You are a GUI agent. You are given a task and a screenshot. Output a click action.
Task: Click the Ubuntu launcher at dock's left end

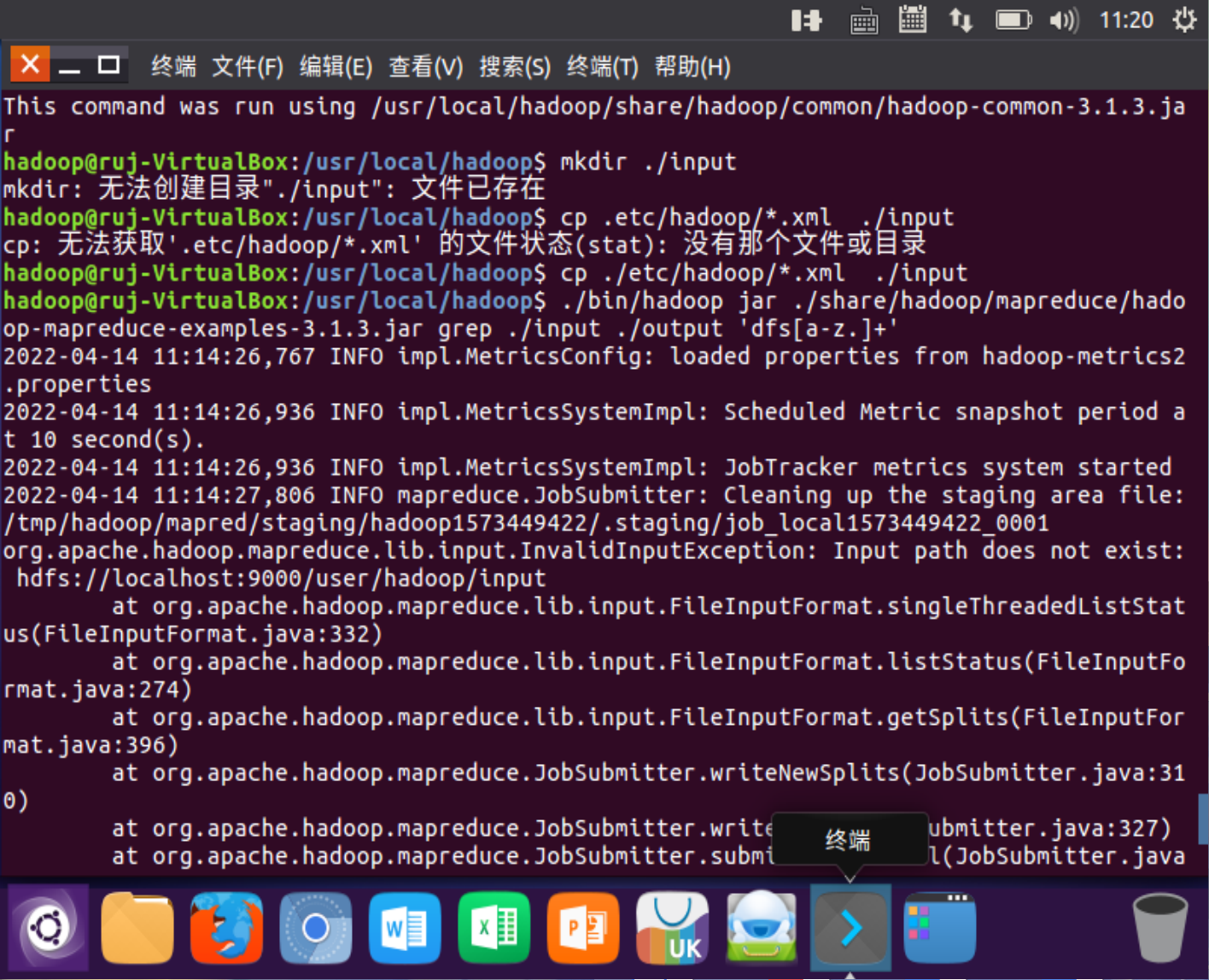(47, 926)
